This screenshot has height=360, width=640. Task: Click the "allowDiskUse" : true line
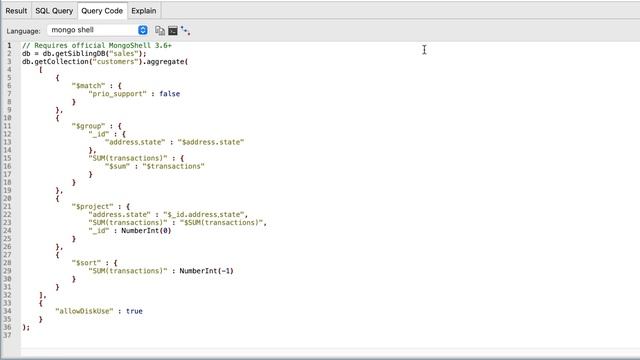click(99, 311)
